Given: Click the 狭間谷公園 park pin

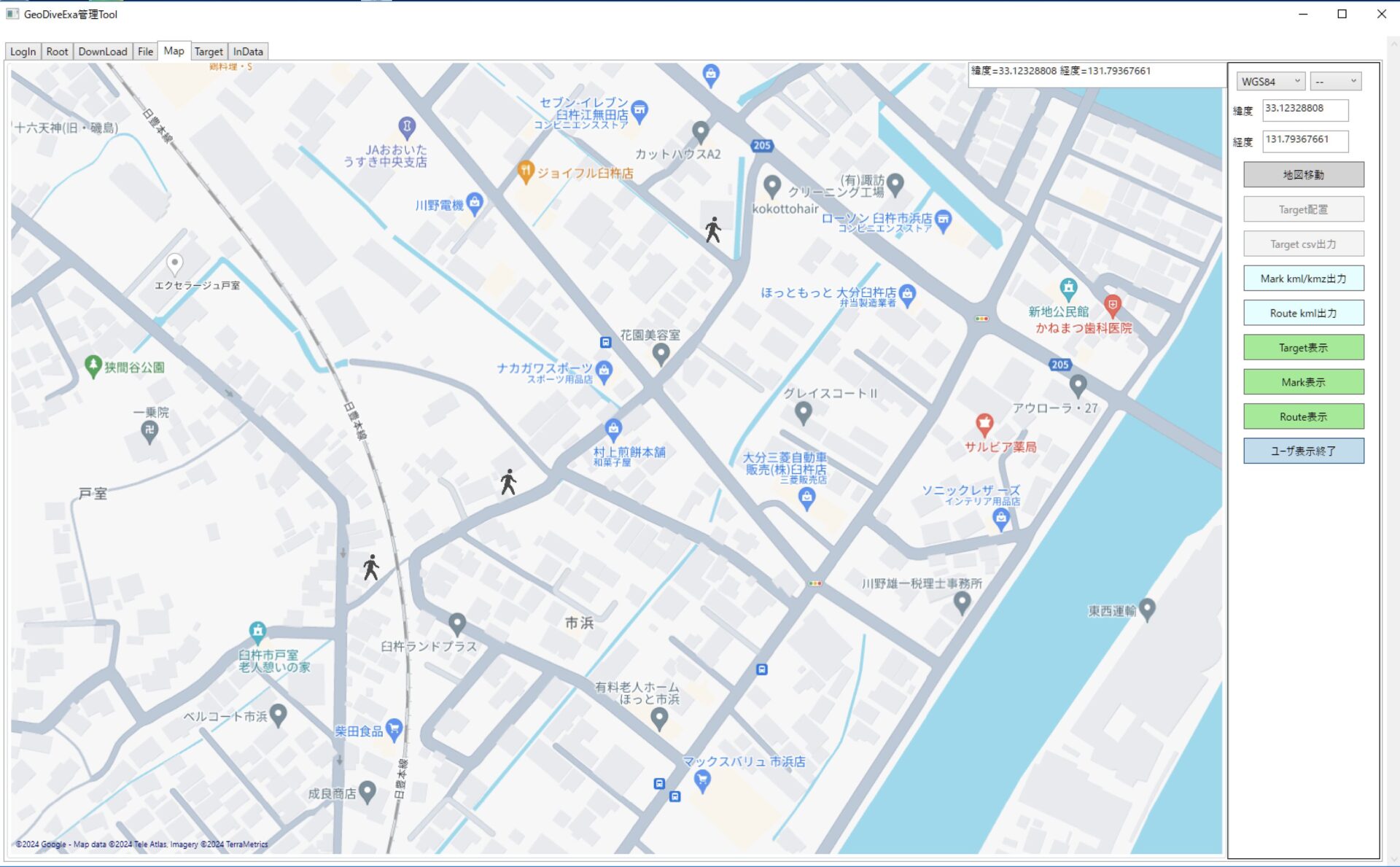Looking at the screenshot, I should coord(93,366).
